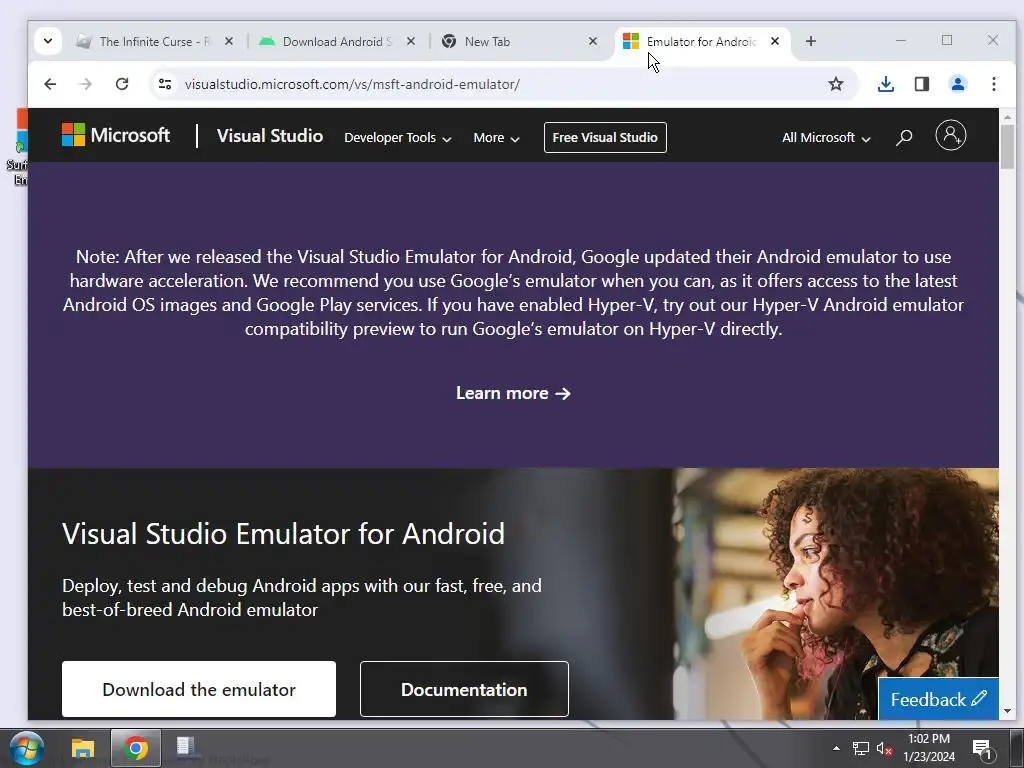Open a new tab with plus button
The image size is (1024, 768).
pyautogui.click(x=810, y=41)
